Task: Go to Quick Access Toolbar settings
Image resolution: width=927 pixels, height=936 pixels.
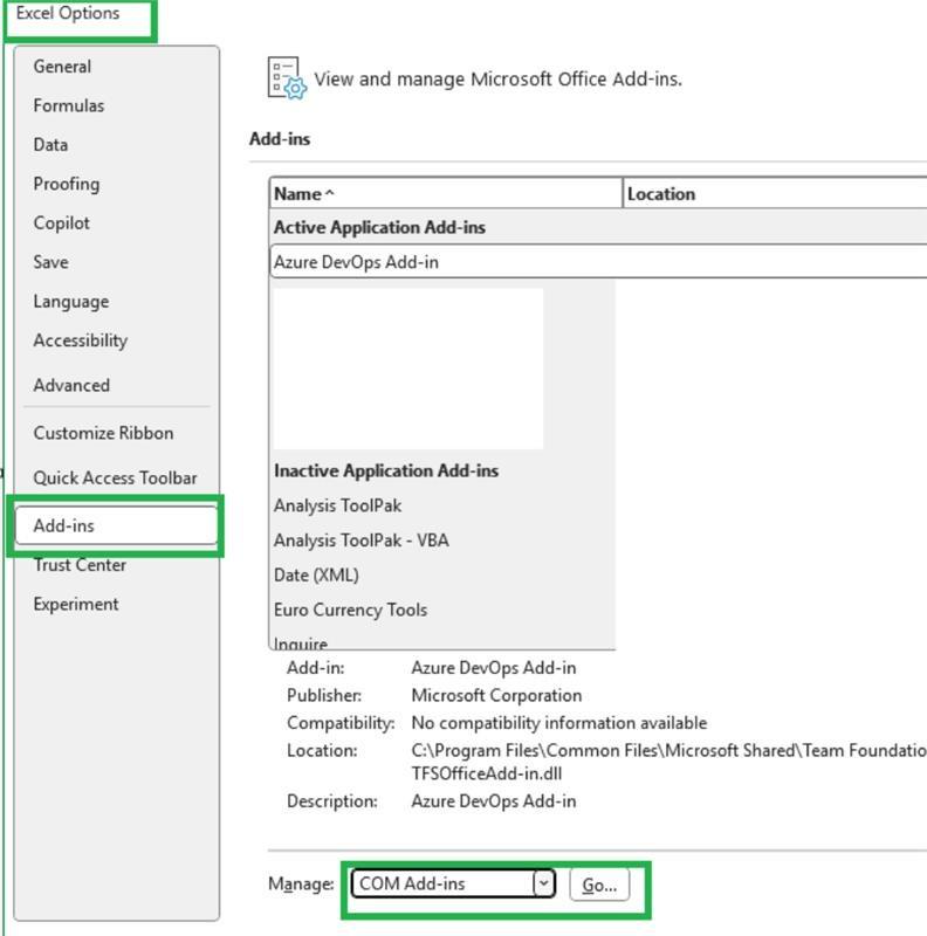Action: click(x=115, y=478)
